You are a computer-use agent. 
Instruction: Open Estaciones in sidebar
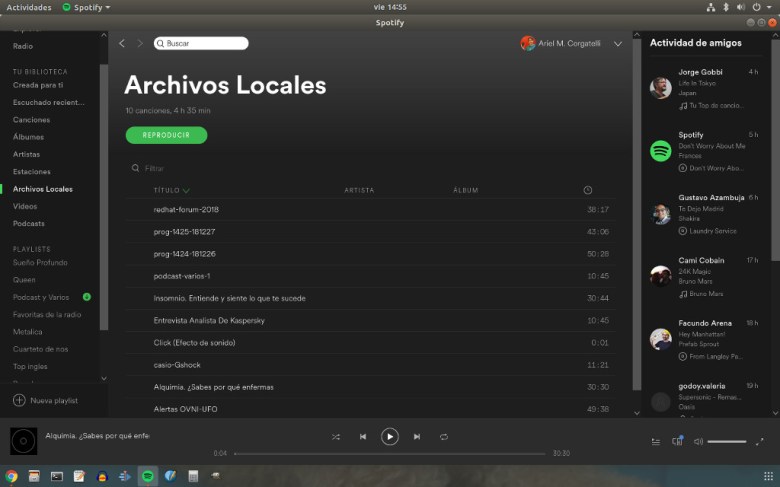point(32,172)
